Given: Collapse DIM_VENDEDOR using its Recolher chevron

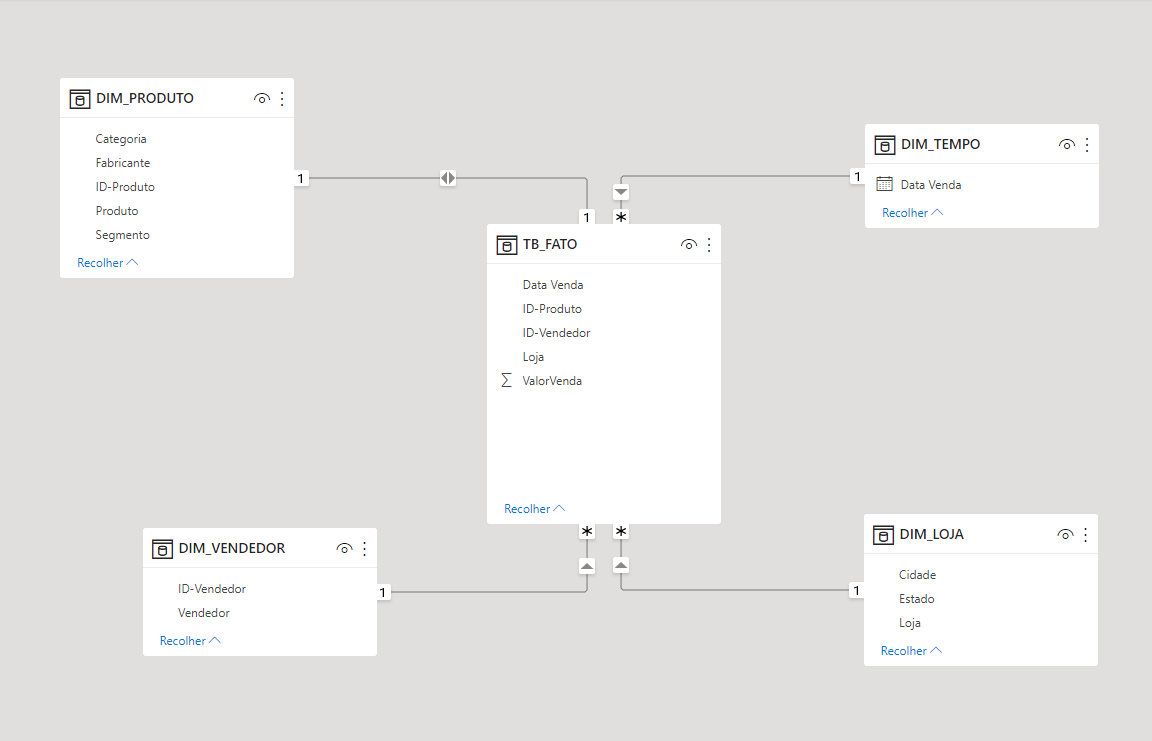Looking at the screenshot, I should (x=214, y=640).
